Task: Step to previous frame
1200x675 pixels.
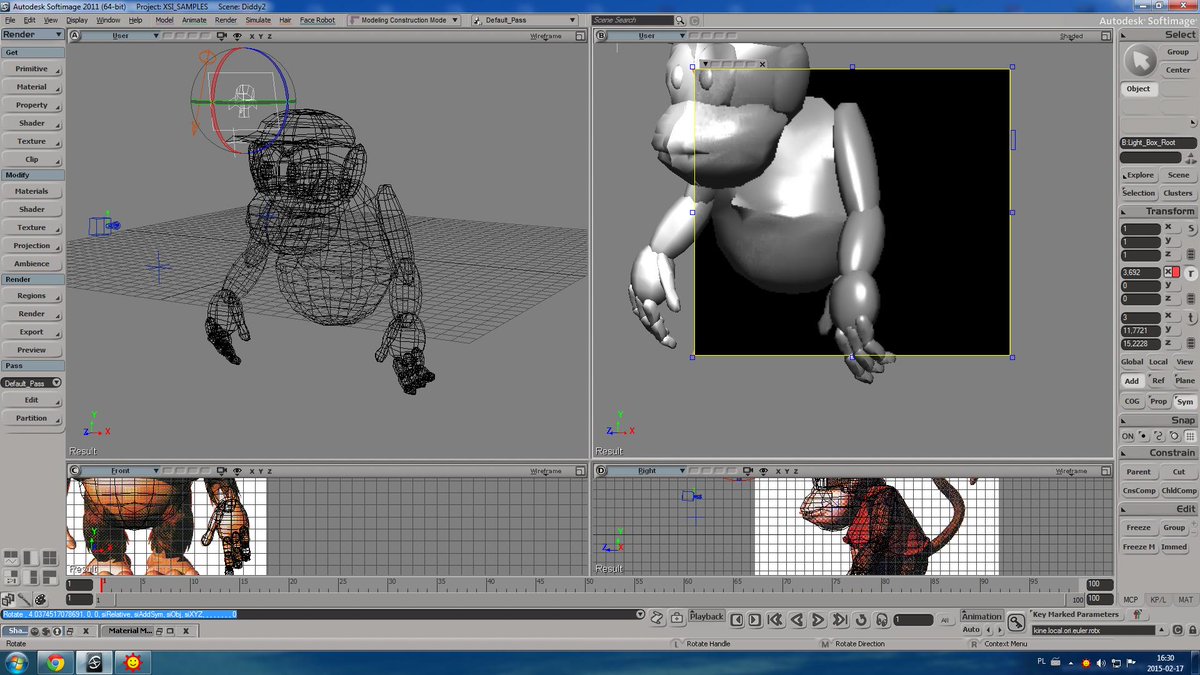Action: pyautogui.click(x=736, y=620)
